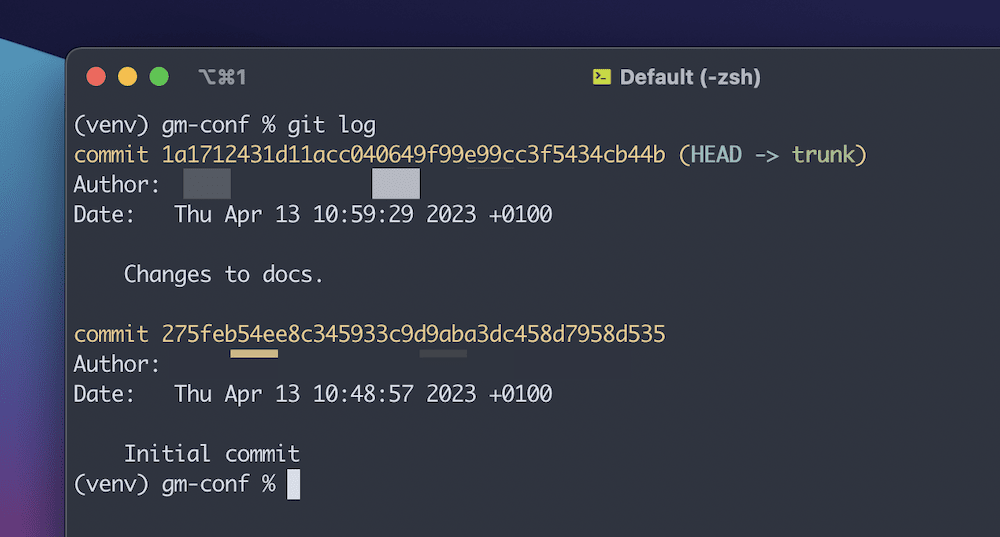Click the "Changes to docs." commit message
Viewport: 1000px width, 537px height.
pyautogui.click(x=224, y=275)
